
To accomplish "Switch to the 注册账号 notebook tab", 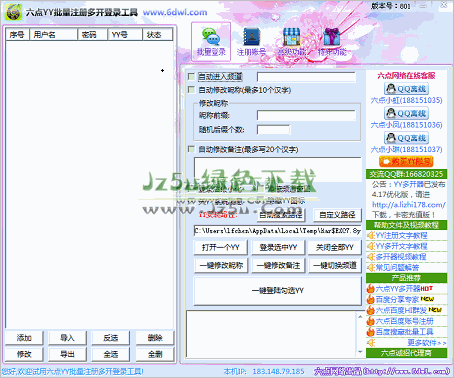I will 251,42.
